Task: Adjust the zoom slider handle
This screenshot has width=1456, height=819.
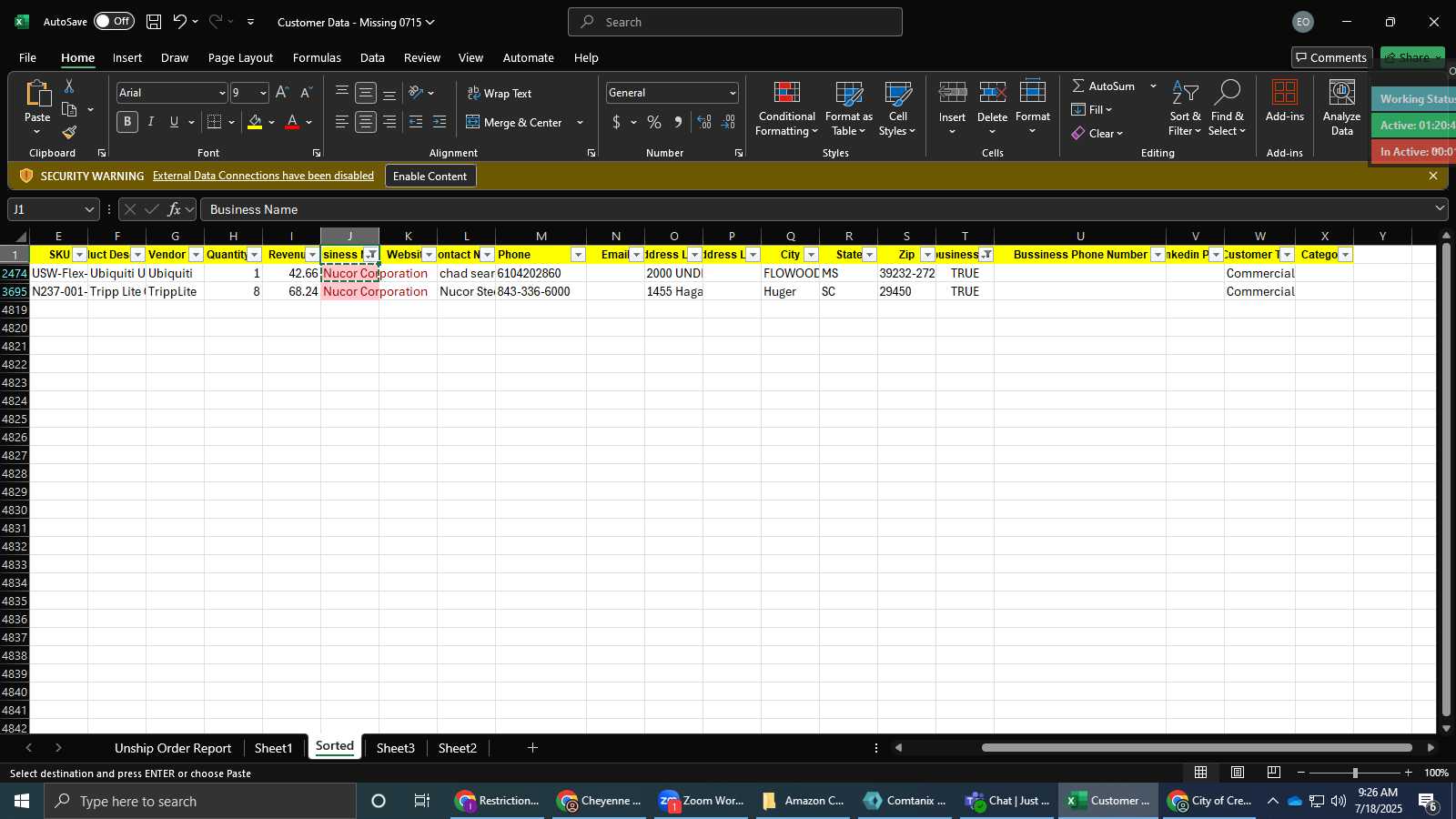Action: (1355, 773)
